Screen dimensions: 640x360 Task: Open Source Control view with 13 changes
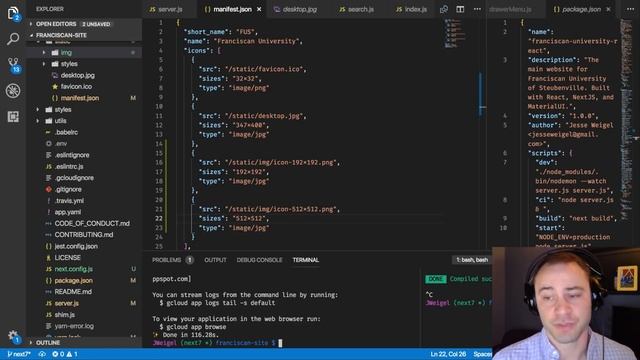13,65
